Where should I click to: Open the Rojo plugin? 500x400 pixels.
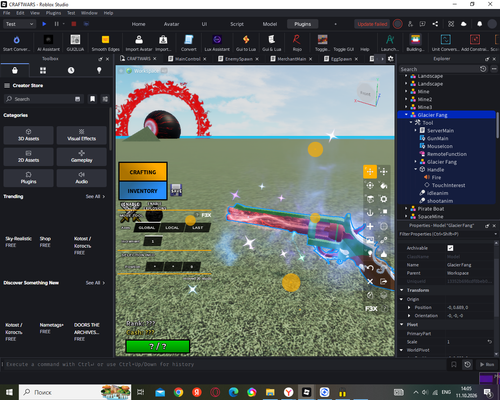coord(297,43)
